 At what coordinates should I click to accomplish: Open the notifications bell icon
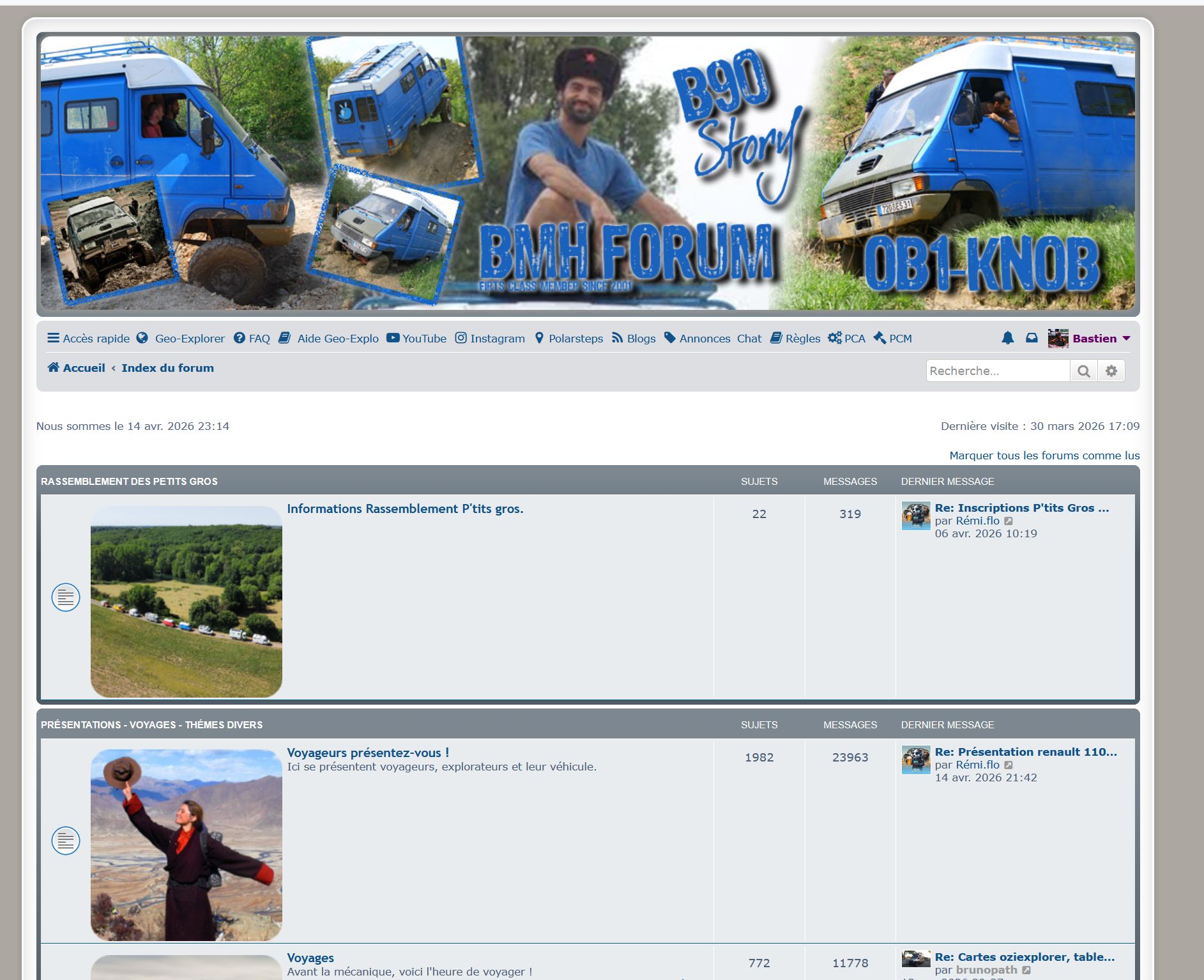pyautogui.click(x=1008, y=338)
